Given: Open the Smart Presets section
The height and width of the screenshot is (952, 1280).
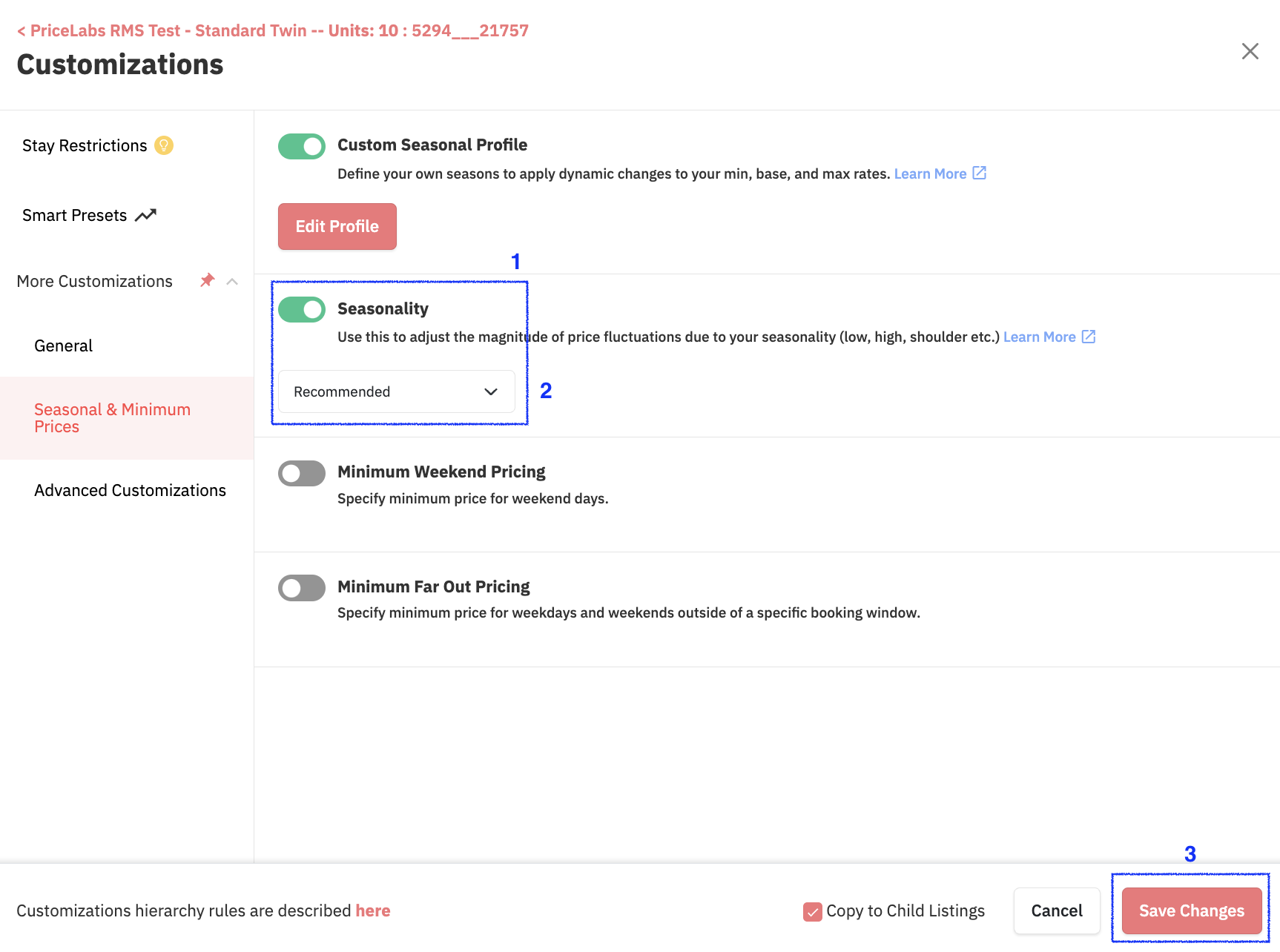Looking at the screenshot, I should pyautogui.click(x=74, y=215).
